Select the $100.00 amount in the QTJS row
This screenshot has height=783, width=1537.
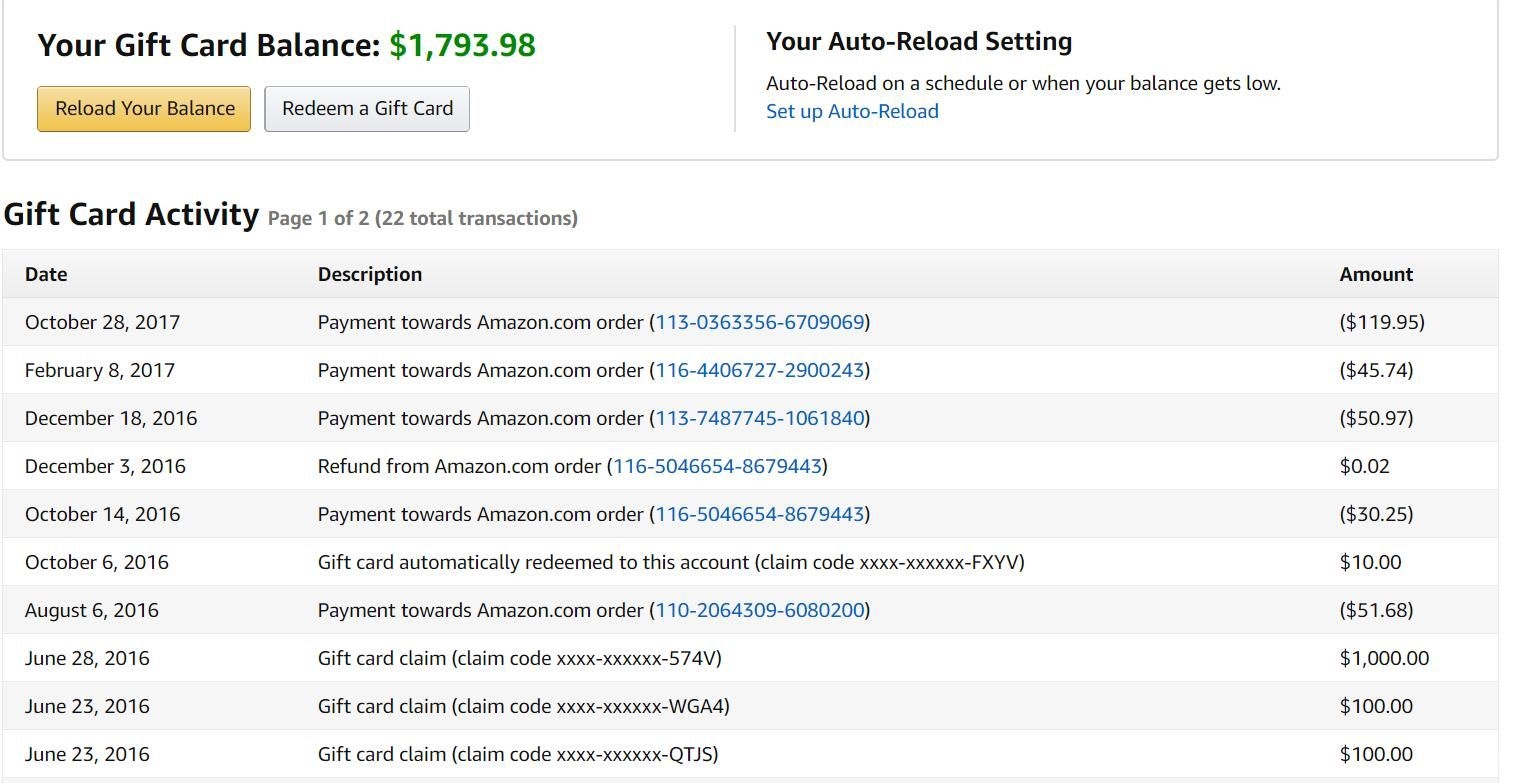point(1376,754)
